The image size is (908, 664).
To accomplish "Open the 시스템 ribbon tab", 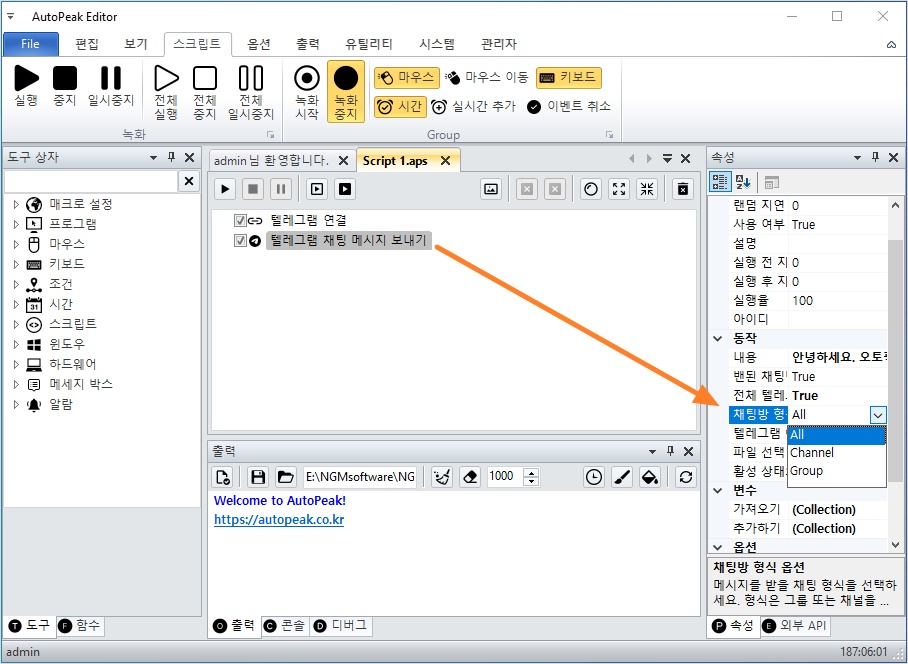I will click(437, 44).
